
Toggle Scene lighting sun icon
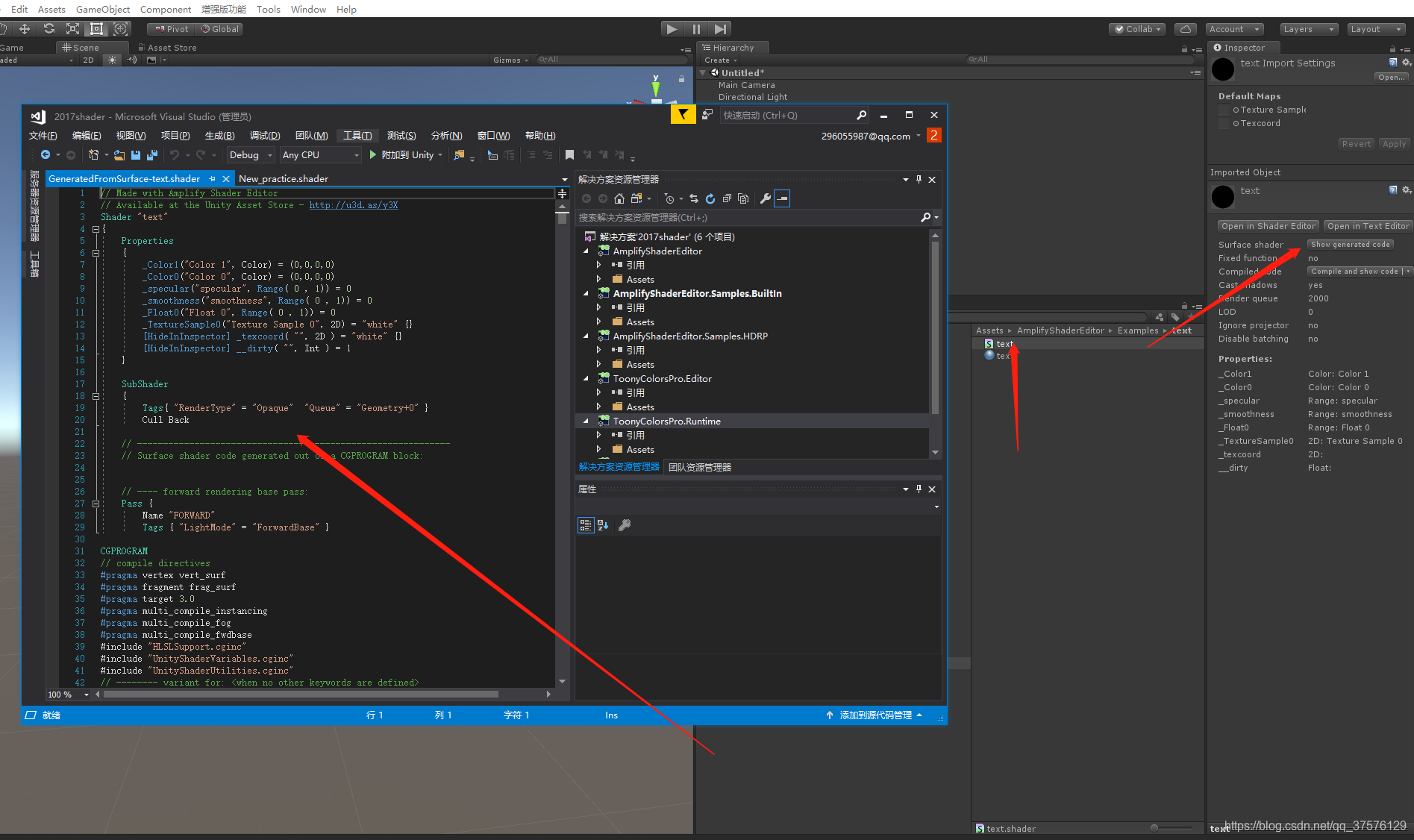pos(112,60)
